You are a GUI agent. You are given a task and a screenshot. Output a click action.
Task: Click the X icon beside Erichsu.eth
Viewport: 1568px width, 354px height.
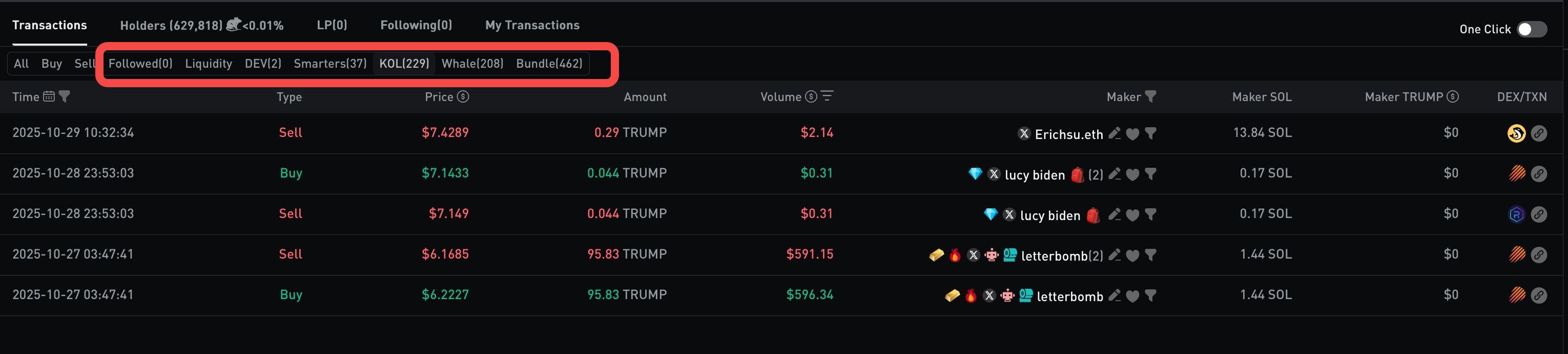tap(1024, 133)
